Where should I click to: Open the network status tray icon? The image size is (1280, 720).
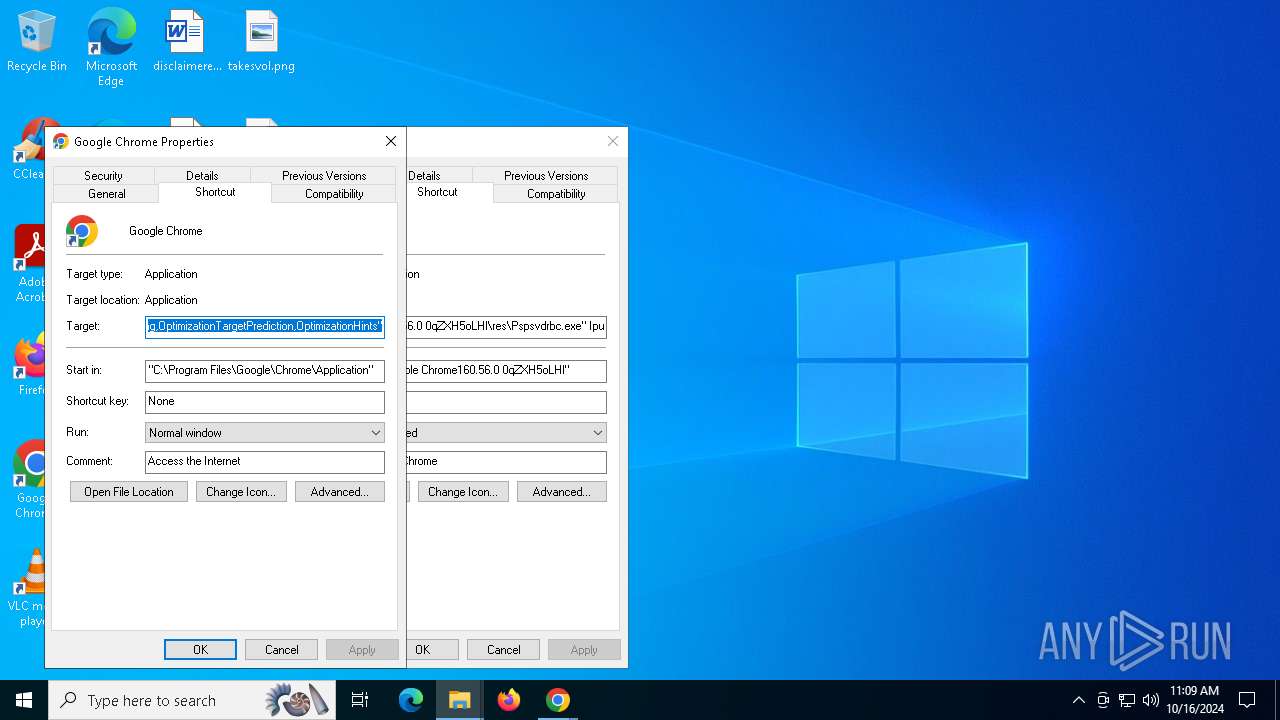(x=1127, y=700)
